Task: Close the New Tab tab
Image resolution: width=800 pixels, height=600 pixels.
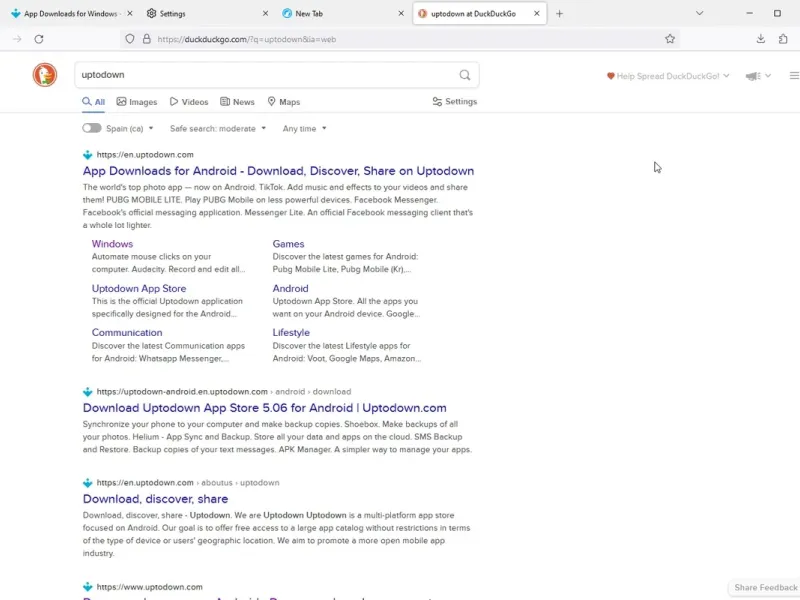Action: tap(401, 14)
